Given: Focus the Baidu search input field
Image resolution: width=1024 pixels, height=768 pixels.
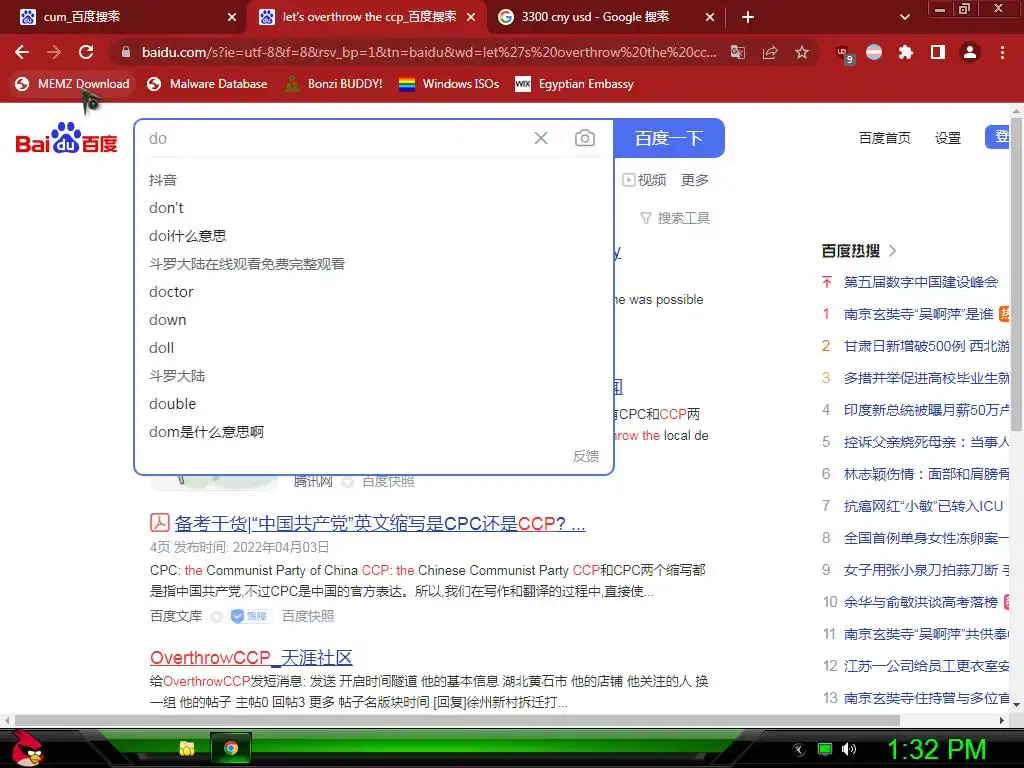Looking at the screenshot, I should (x=333, y=138).
